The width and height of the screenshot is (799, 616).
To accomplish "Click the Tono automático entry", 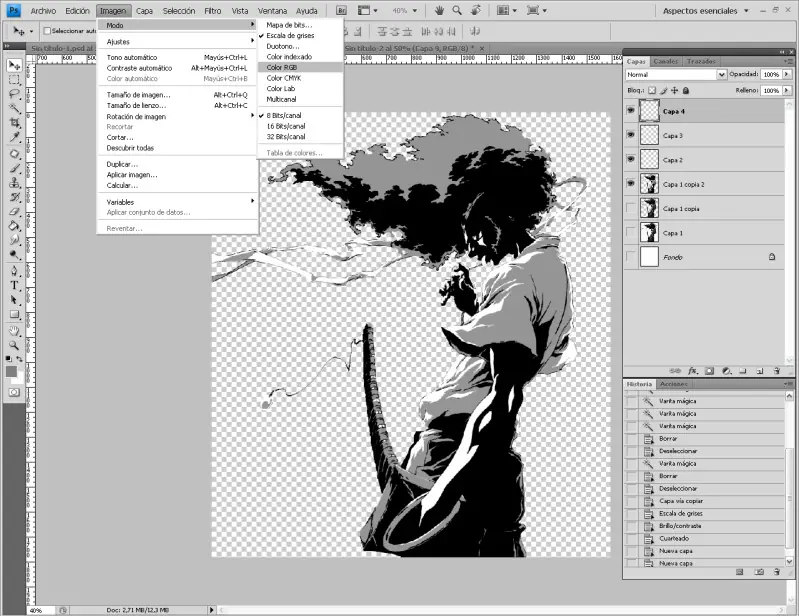I will pyautogui.click(x=178, y=58).
